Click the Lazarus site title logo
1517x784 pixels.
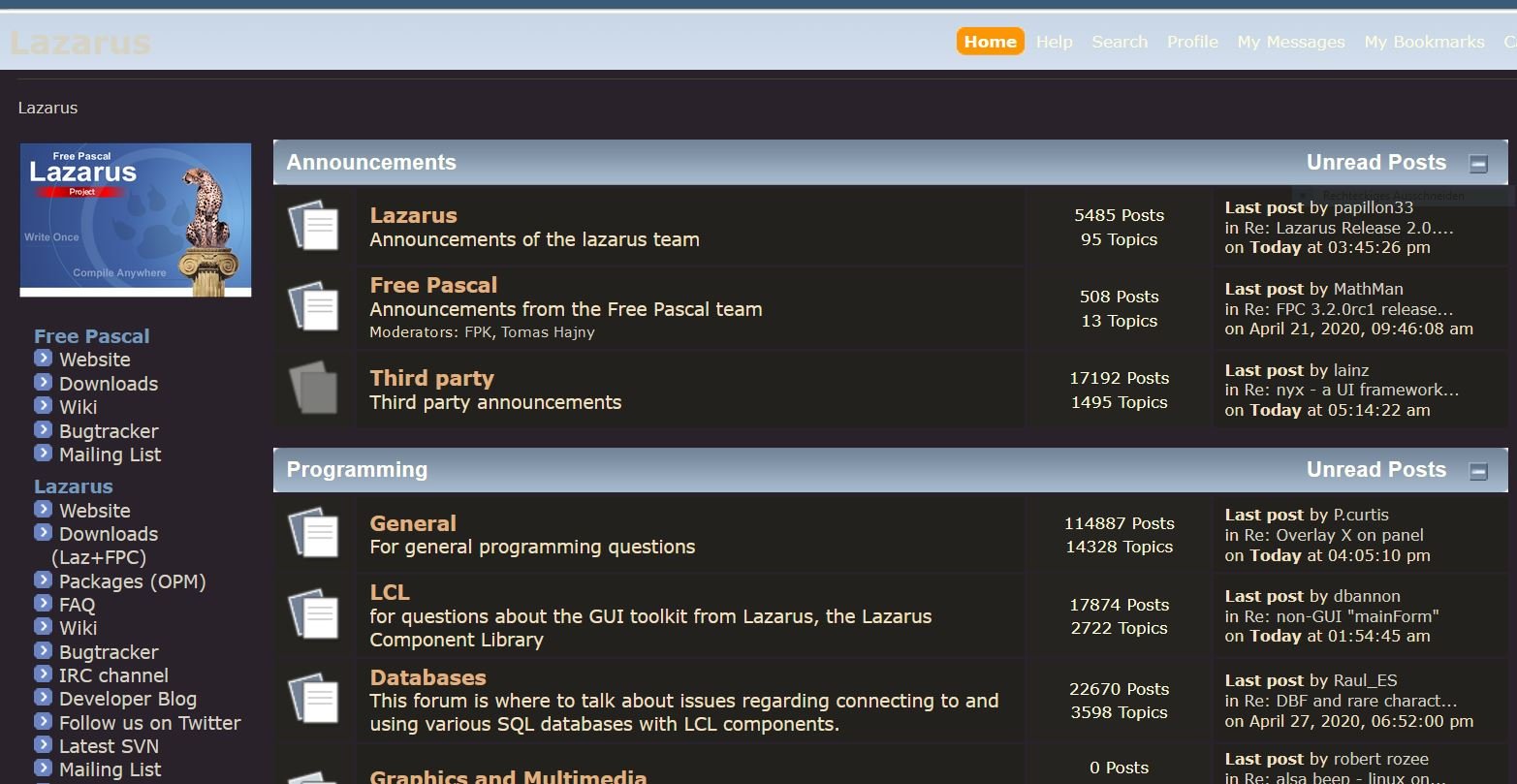pyautogui.click(x=80, y=43)
